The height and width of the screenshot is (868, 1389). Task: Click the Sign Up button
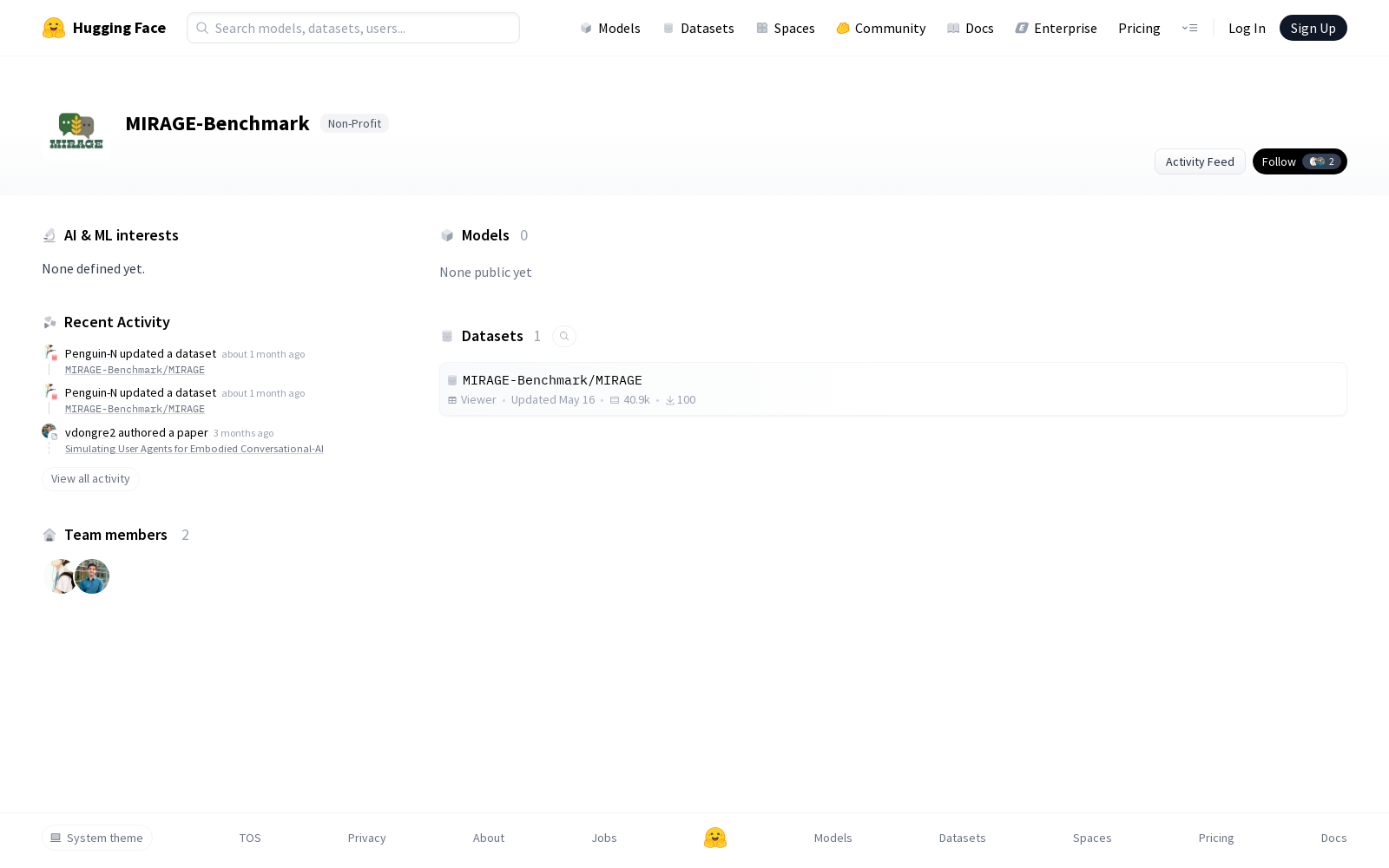point(1313,28)
